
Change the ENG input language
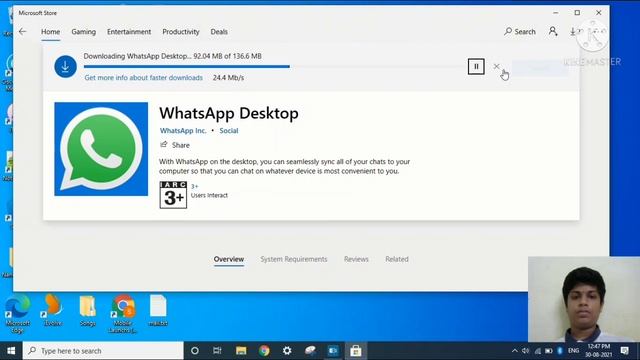(x=573, y=351)
